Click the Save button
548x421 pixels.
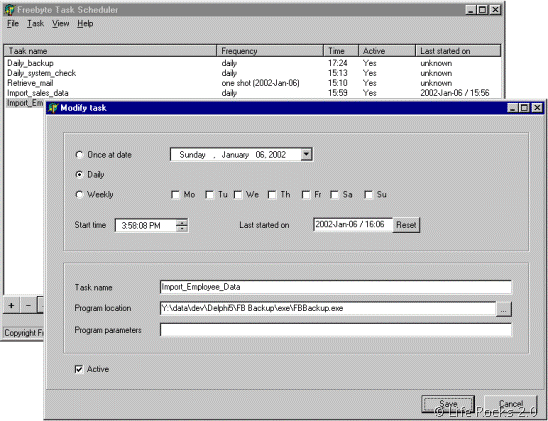pos(448,404)
